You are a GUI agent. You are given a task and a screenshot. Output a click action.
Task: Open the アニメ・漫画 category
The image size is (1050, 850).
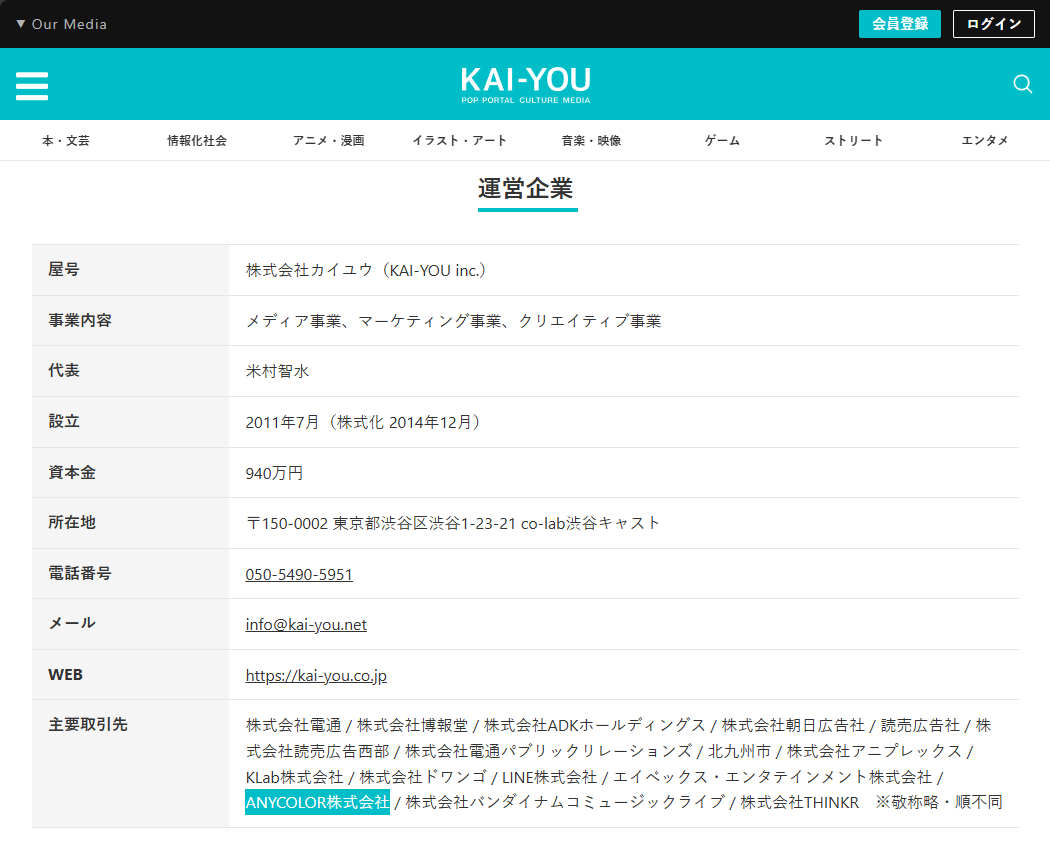coord(328,141)
